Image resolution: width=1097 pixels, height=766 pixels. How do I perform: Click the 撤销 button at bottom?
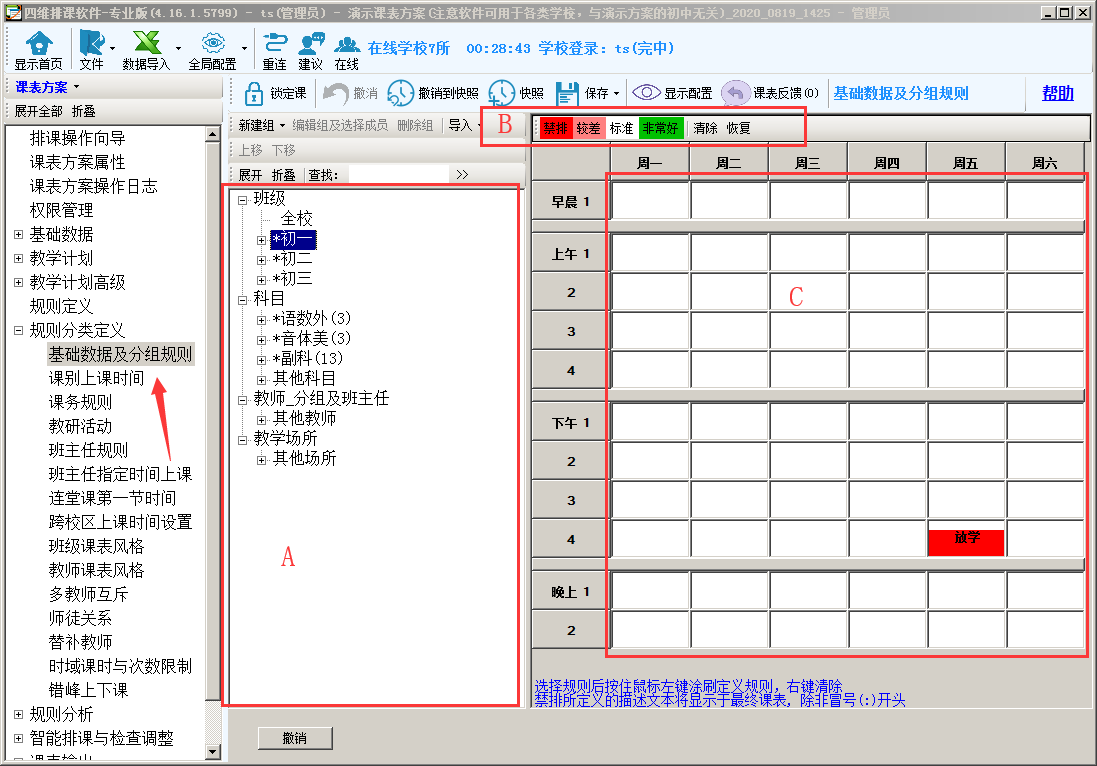click(294, 738)
